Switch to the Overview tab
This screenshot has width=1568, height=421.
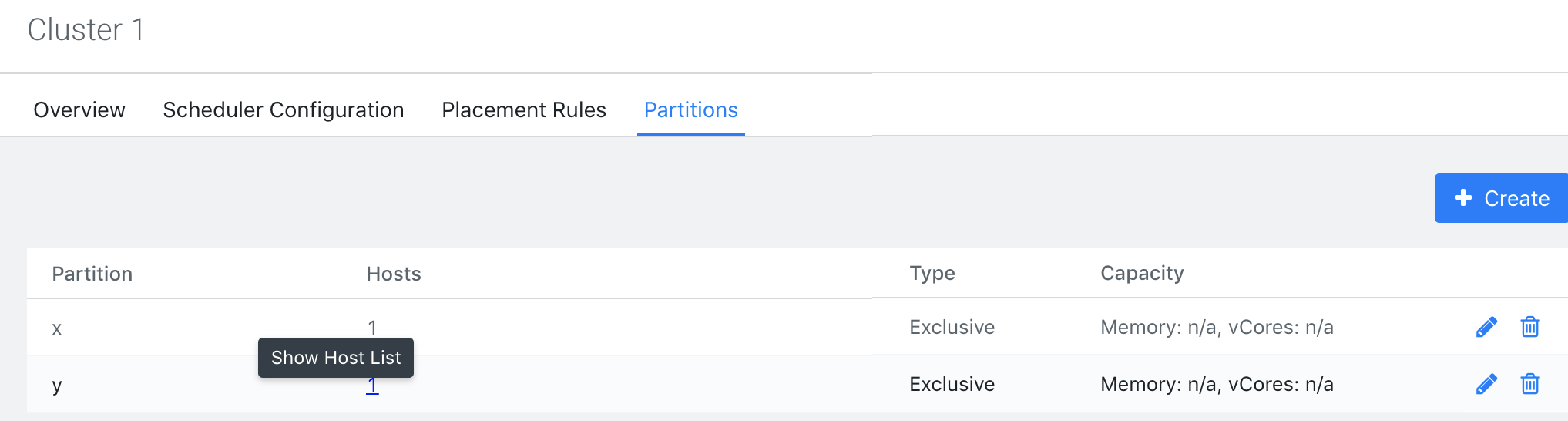pyautogui.click(x=79, y=110)
